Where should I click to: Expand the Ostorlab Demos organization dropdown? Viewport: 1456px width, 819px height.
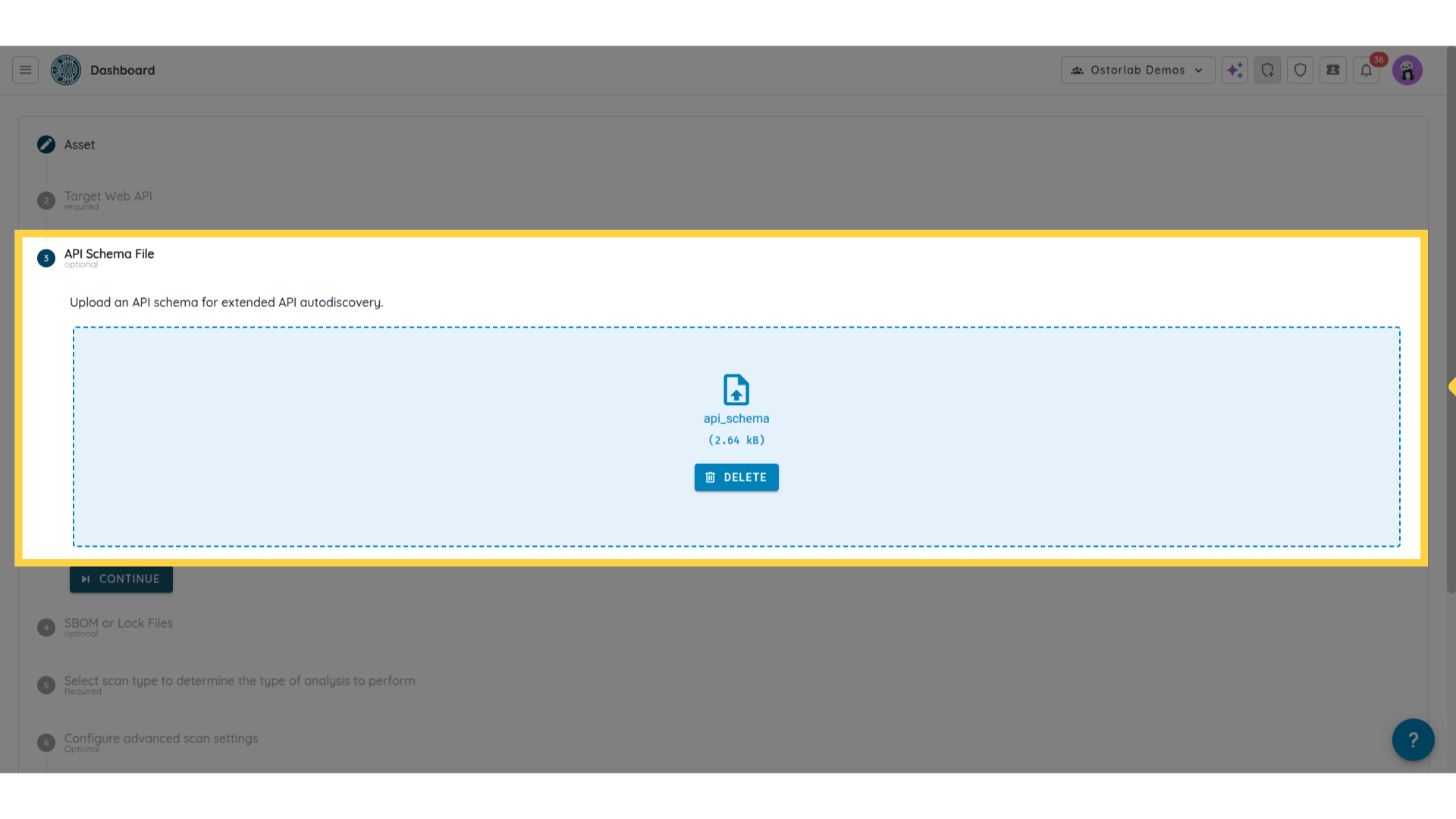pos(1137,70)
